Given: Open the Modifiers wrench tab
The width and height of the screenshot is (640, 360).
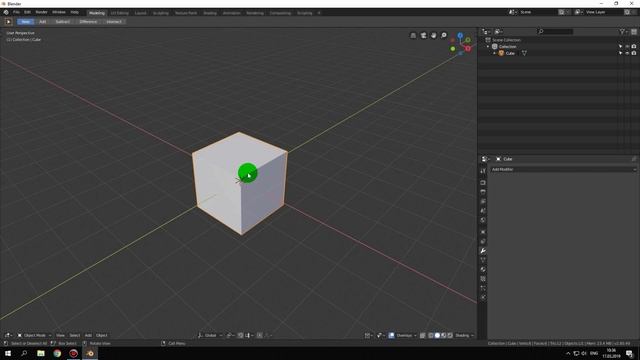Looking at the screenshot, I should [483, 251].
